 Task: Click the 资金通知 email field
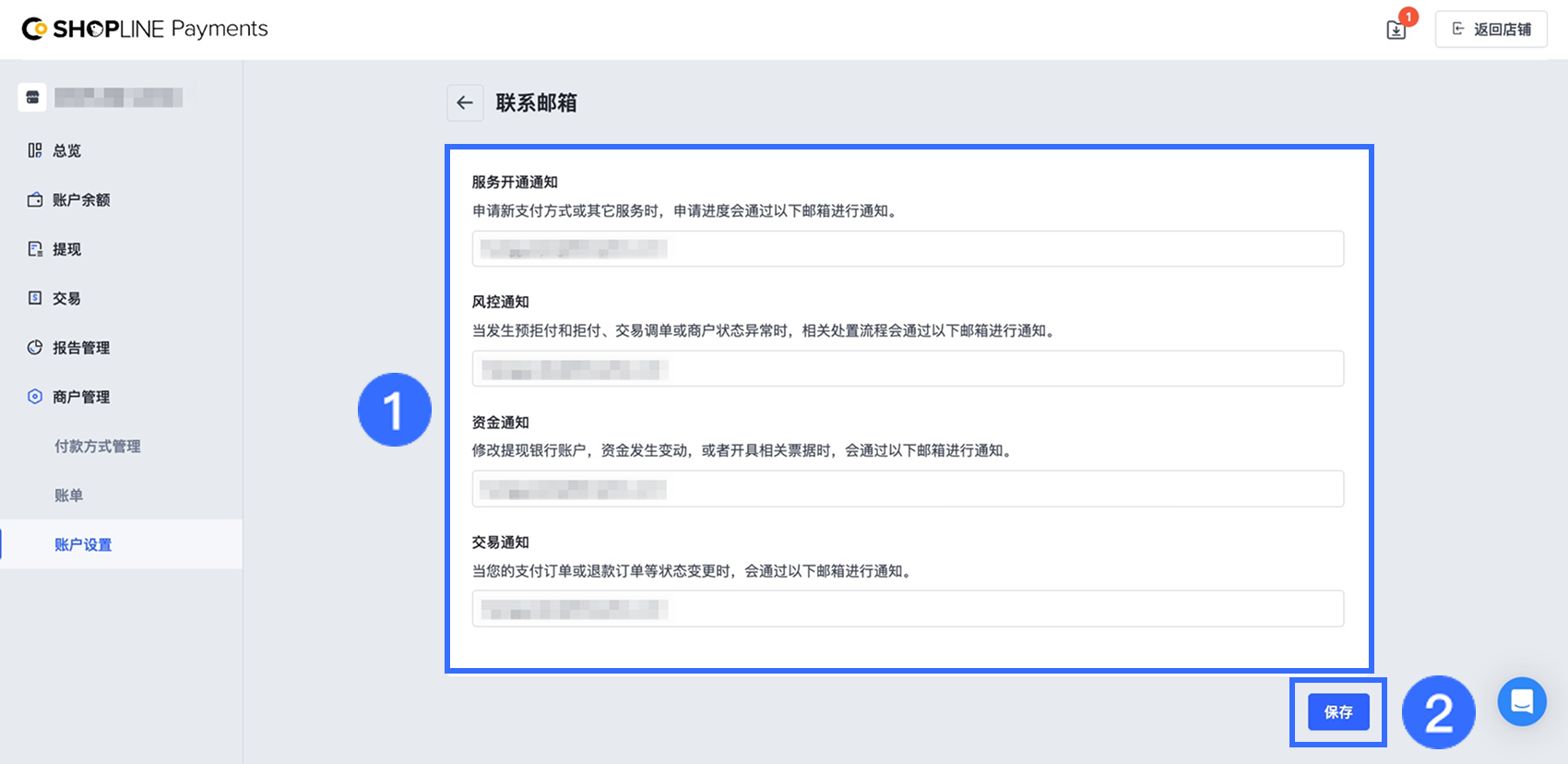(x=908, y=488)
